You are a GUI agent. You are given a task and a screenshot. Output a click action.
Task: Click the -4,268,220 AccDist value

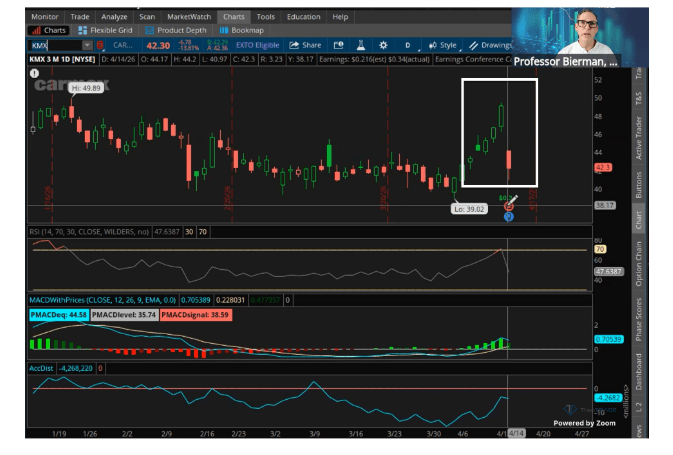(x=76, y=368)
